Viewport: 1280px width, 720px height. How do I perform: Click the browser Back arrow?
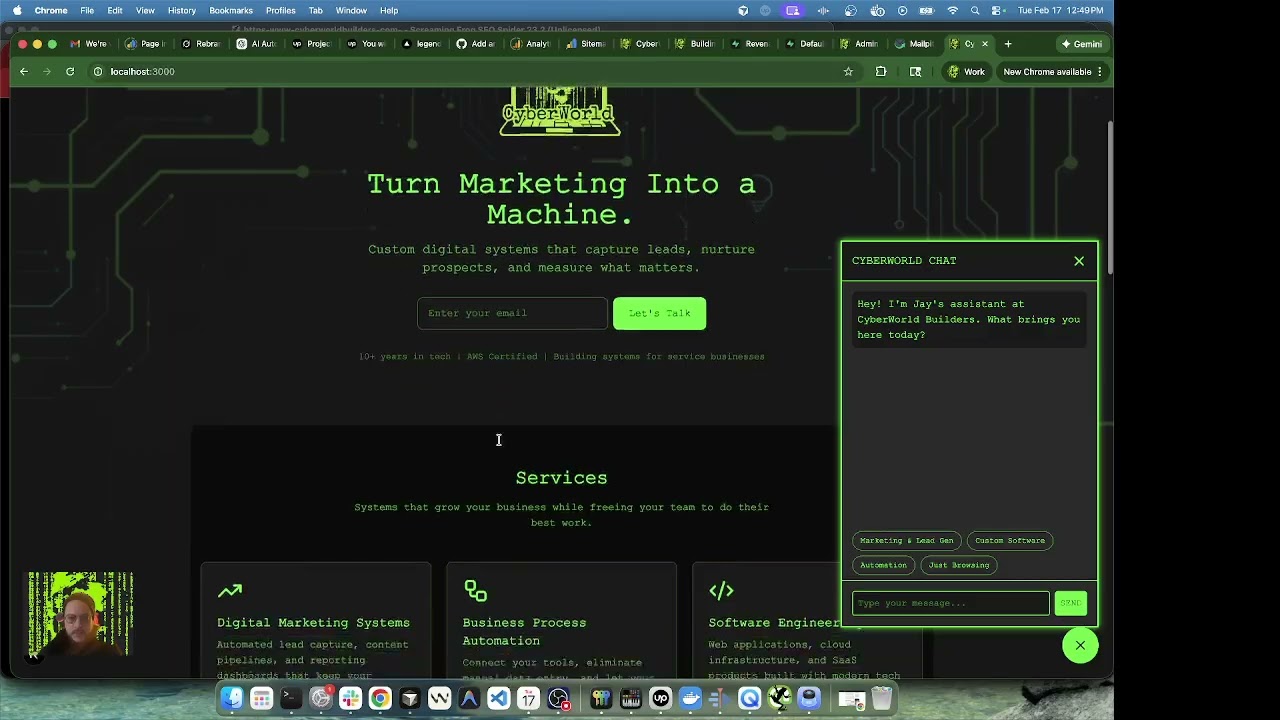tap(24, 72)
